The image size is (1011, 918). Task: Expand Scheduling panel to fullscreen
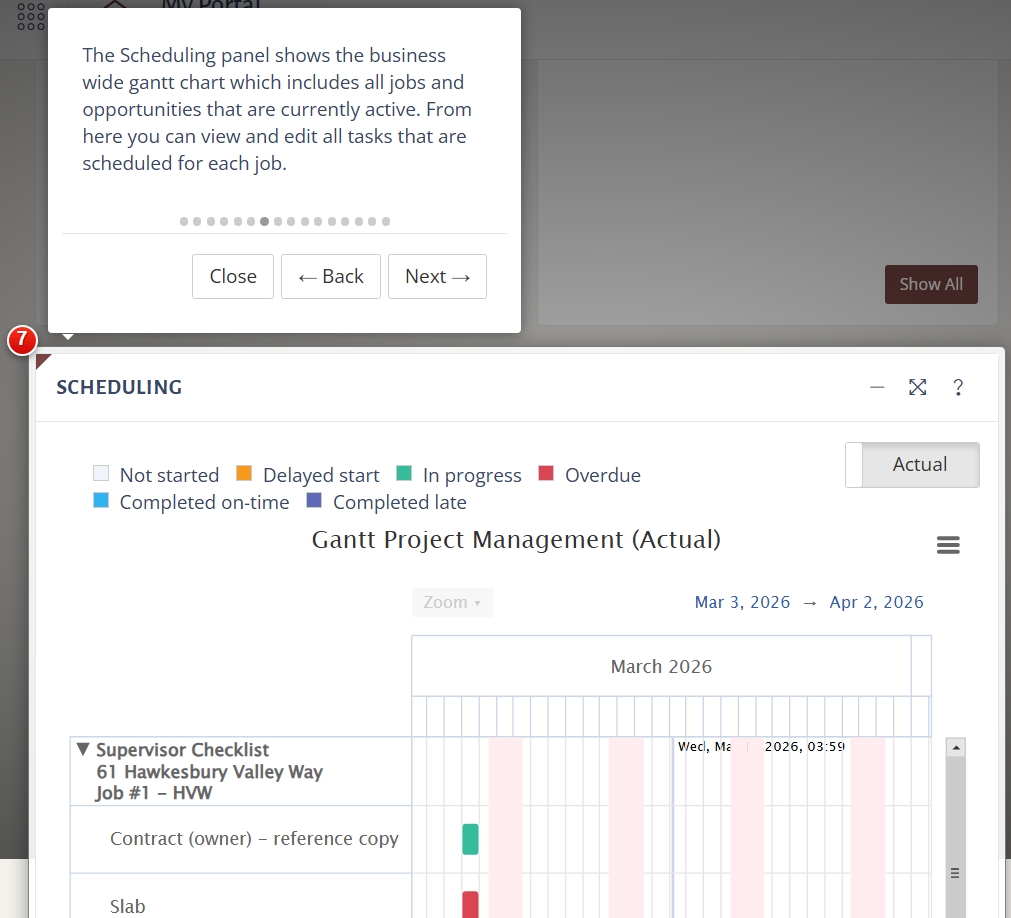tap(917, 387)
